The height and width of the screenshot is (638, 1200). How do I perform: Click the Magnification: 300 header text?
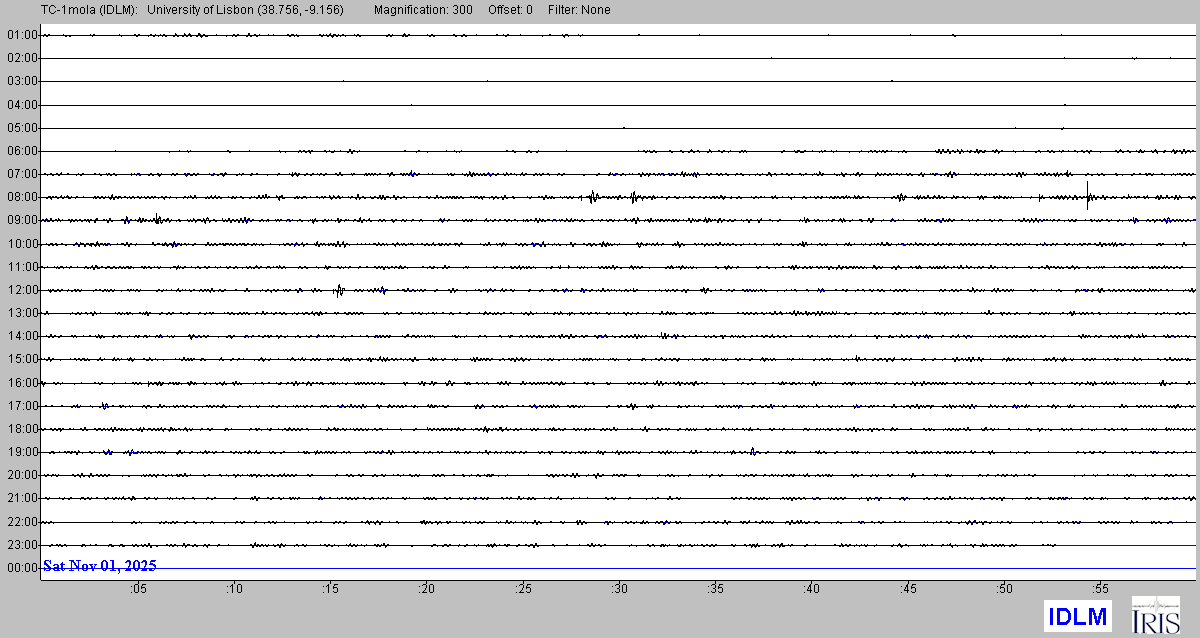tap(423, 10)
